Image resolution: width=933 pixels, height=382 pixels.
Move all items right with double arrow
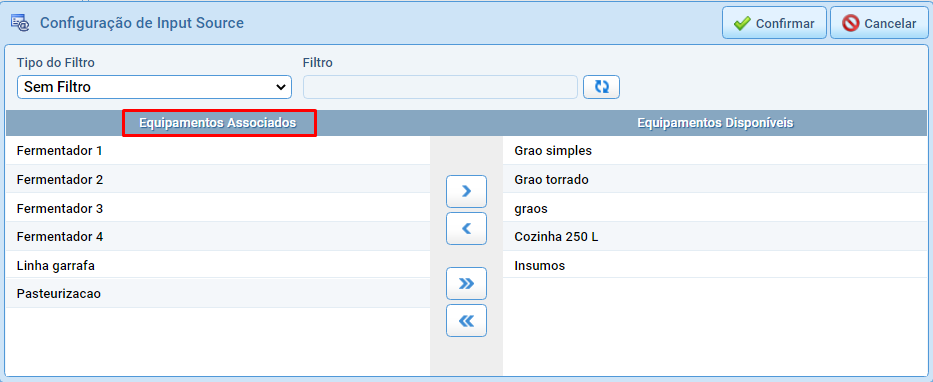tap(466, 283)
